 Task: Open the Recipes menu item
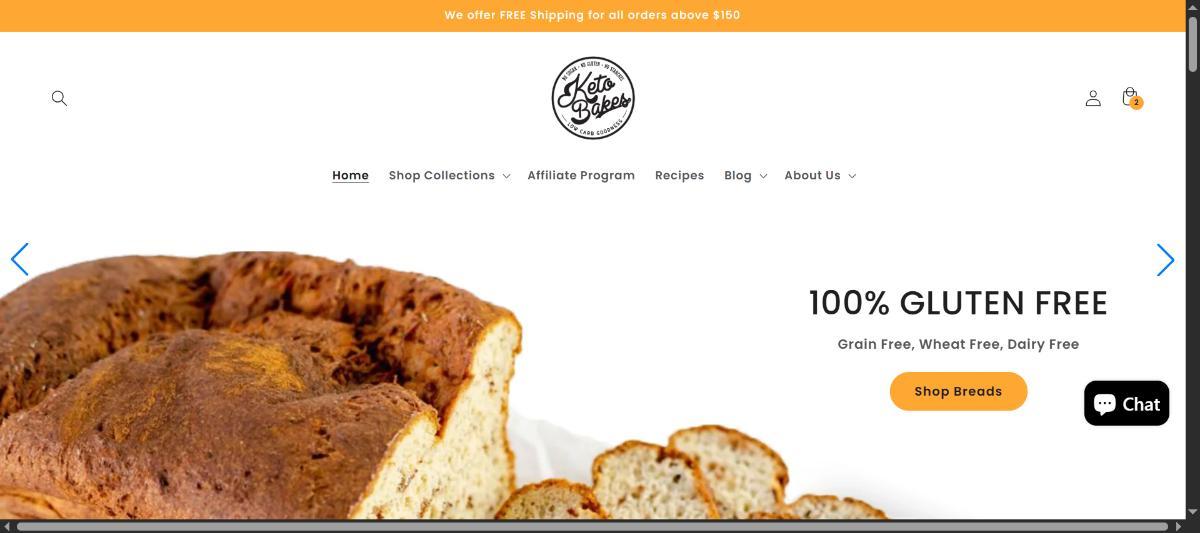point(679,176)
